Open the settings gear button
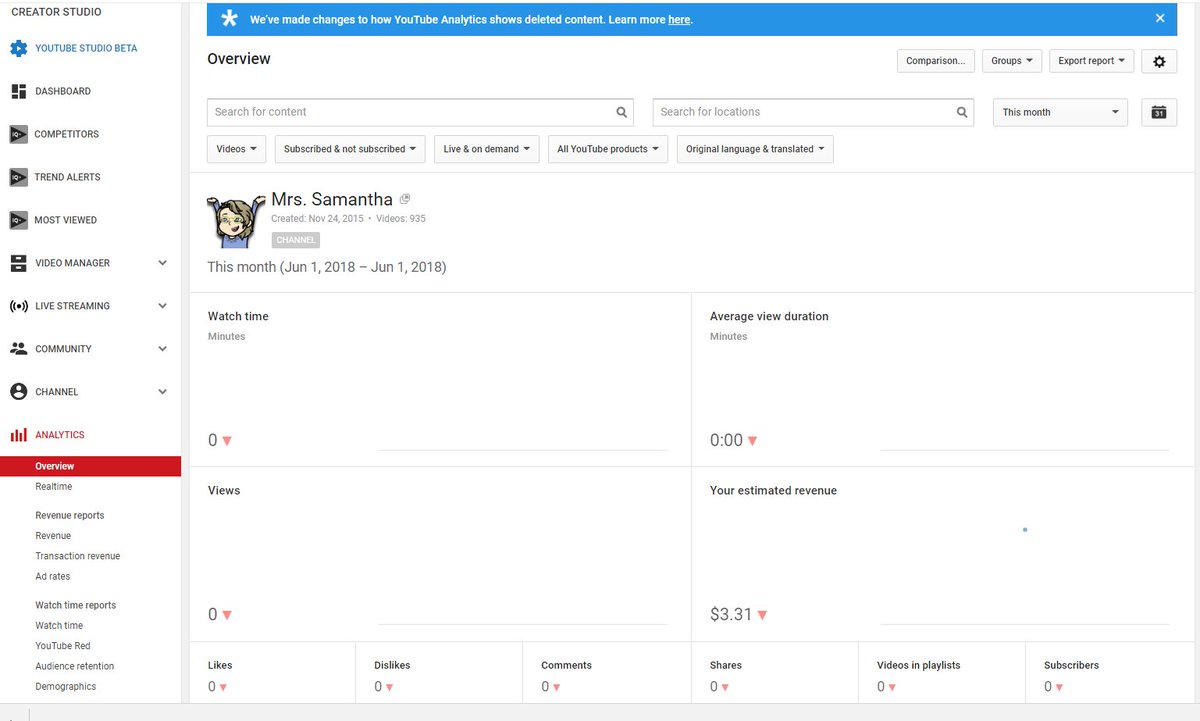 pyautogui.click(x=1159, y=61)
